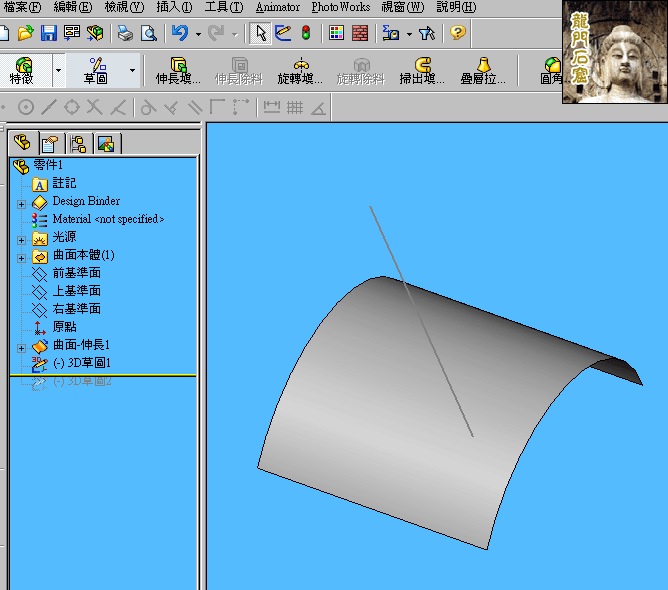This screenshot has height=590, width=668.
Task: Click the Open file folder icon
Action: pos(26,33)
